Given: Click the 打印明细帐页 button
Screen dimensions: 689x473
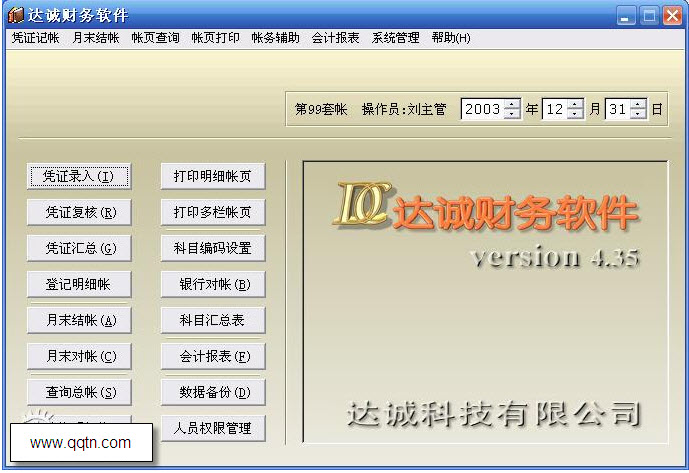Looking at the screenshot, I should (213, 177).
